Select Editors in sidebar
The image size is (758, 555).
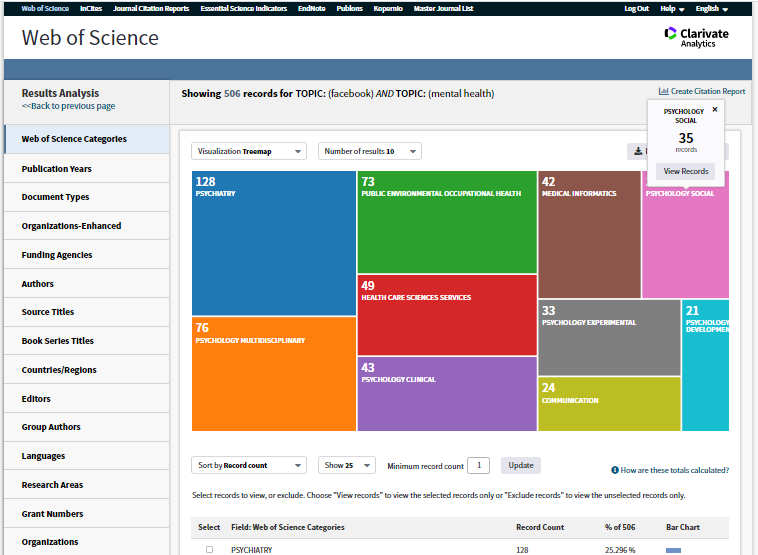click(87, 399)
